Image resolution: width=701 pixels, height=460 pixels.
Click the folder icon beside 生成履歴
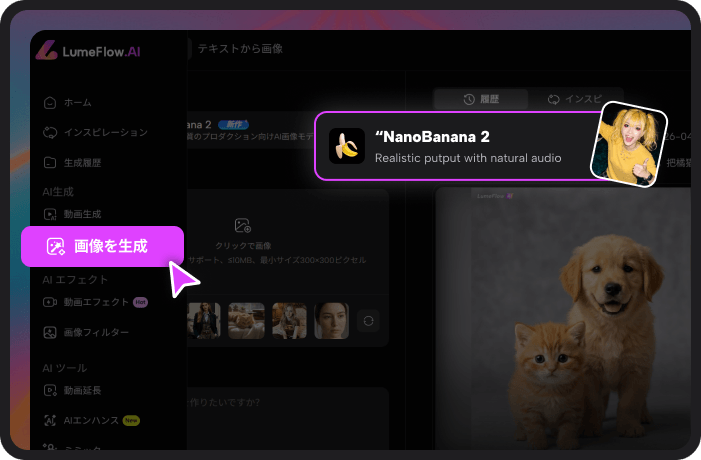[50, 163]
